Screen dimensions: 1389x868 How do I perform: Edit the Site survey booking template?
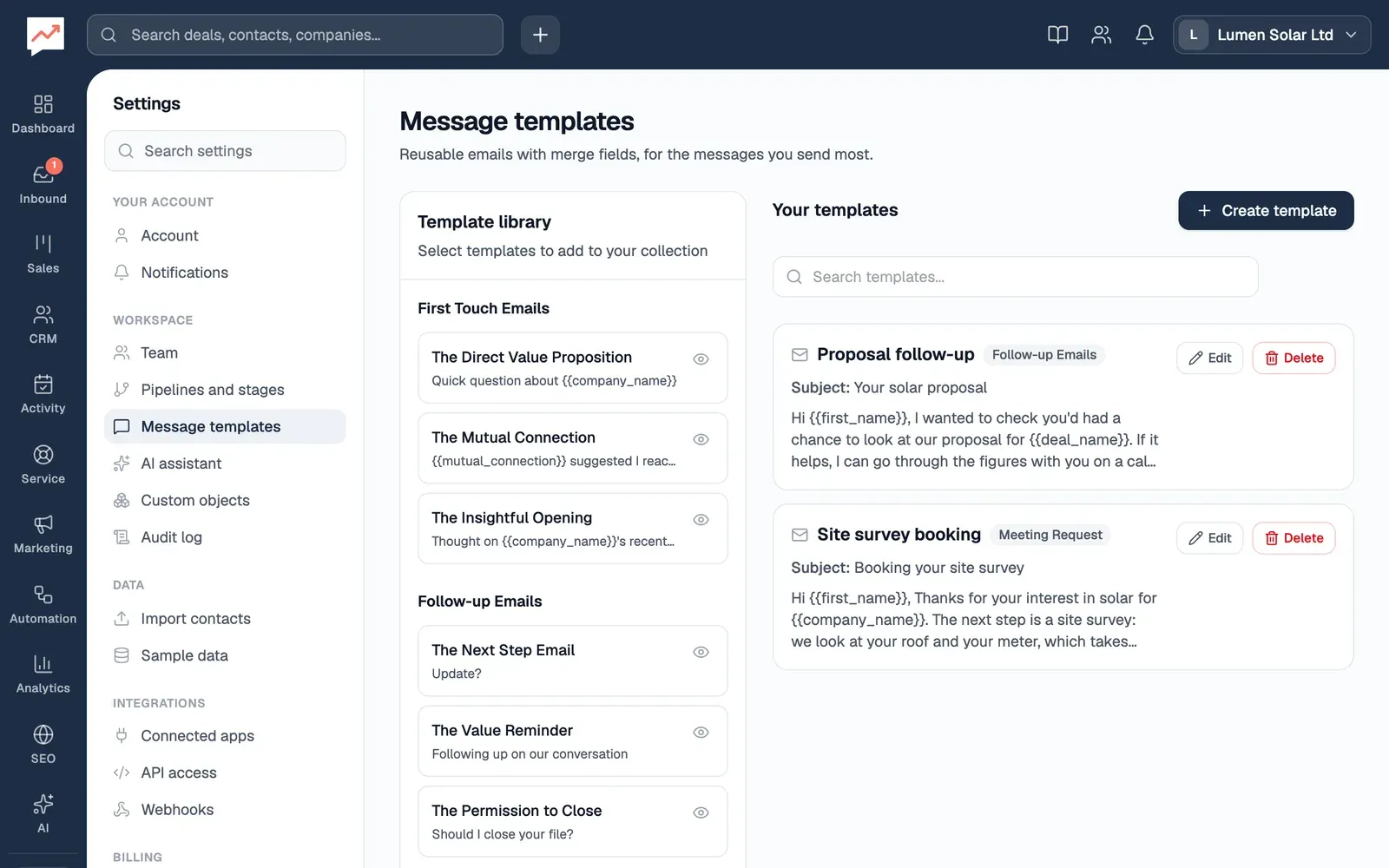1210,538
